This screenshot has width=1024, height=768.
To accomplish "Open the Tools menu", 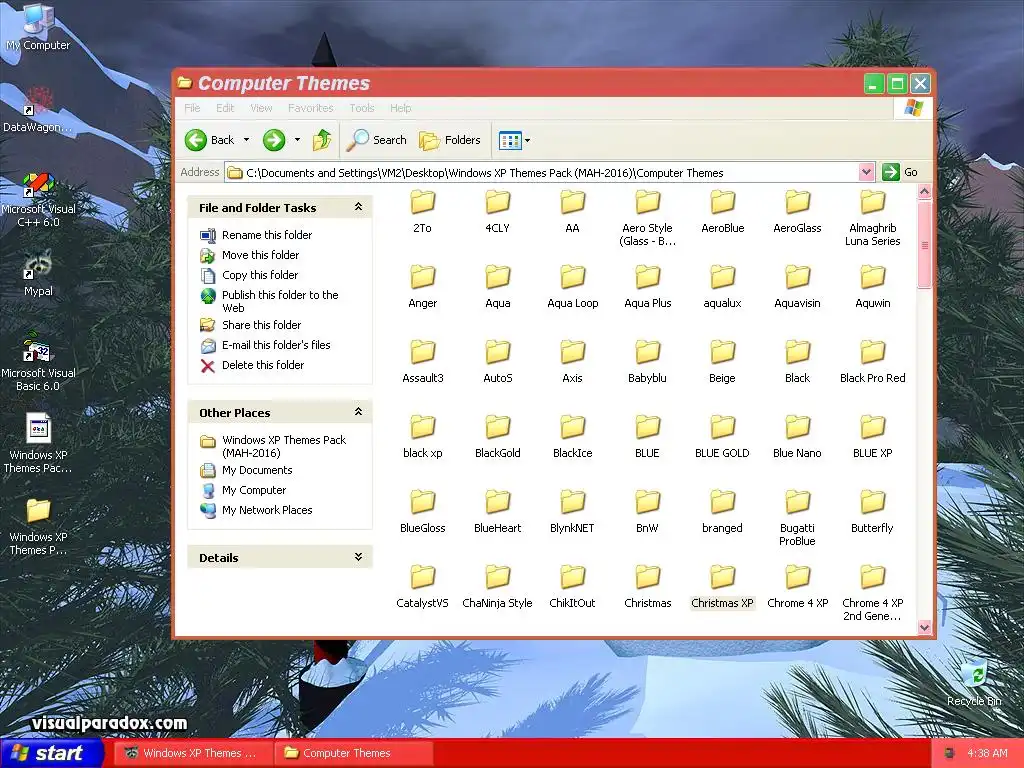I will [x=361, y=108].
